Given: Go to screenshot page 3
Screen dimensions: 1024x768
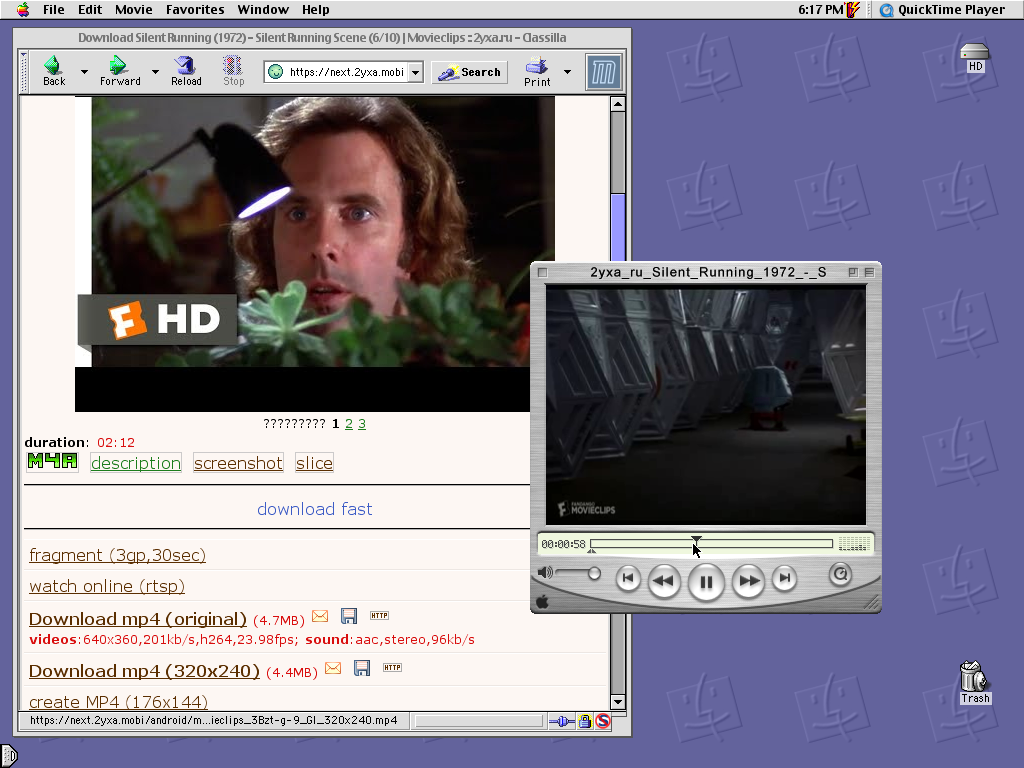Looking at the screenshot, I should tap(362, 424).
